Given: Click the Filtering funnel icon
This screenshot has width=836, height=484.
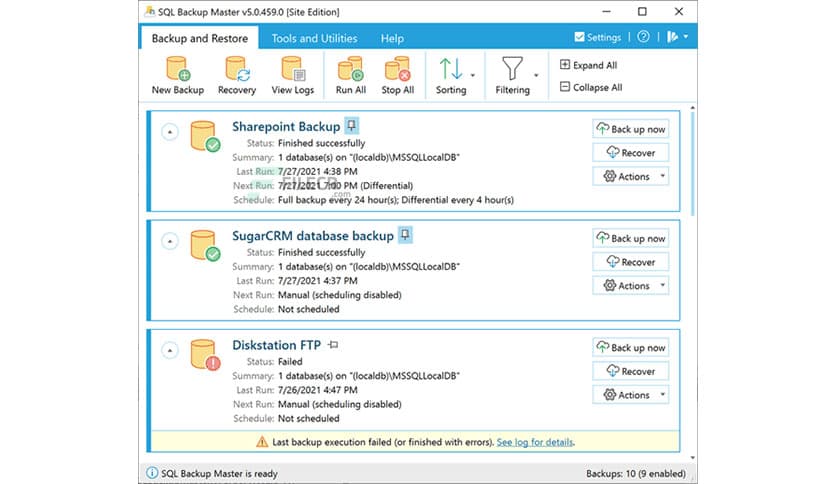Looking at the screenshot, I should 512,69.
